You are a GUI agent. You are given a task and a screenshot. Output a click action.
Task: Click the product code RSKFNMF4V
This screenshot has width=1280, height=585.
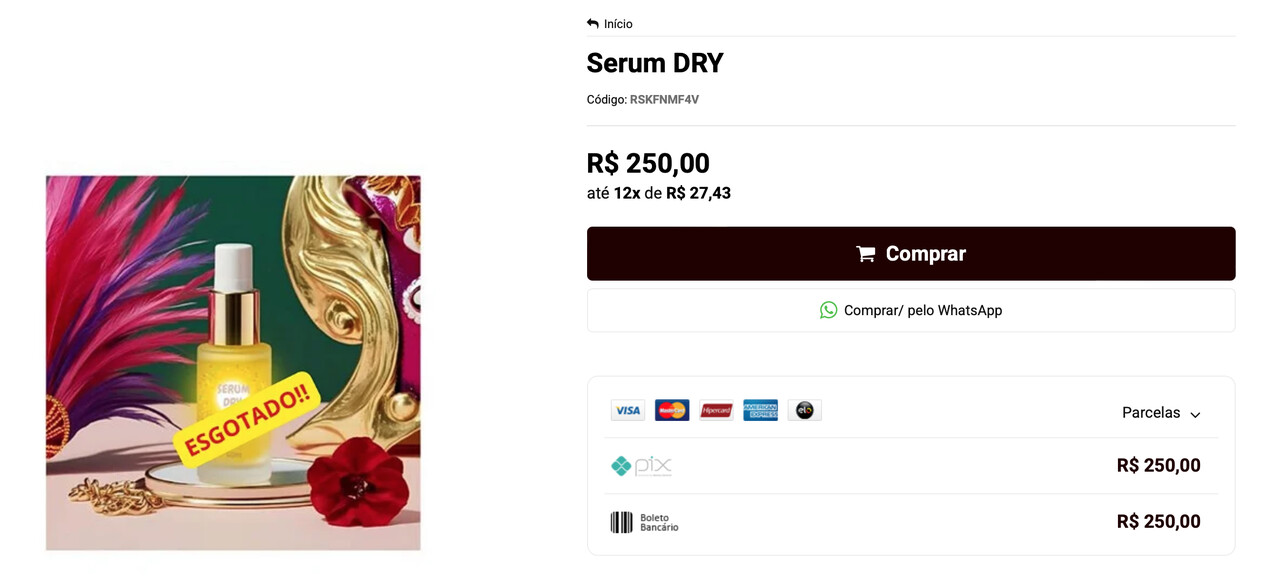point(664,100)
